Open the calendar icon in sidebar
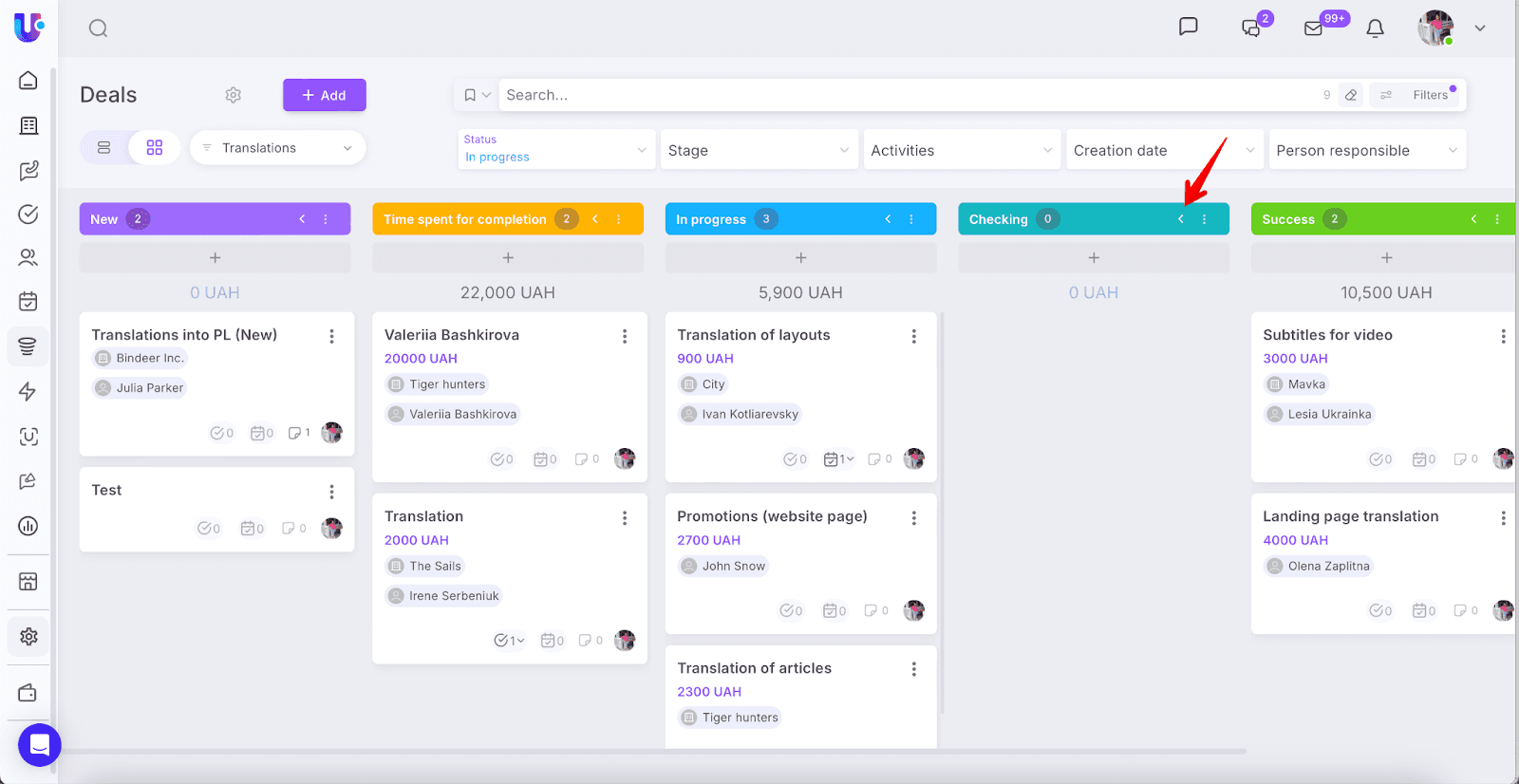 click(x=28, y=302)
